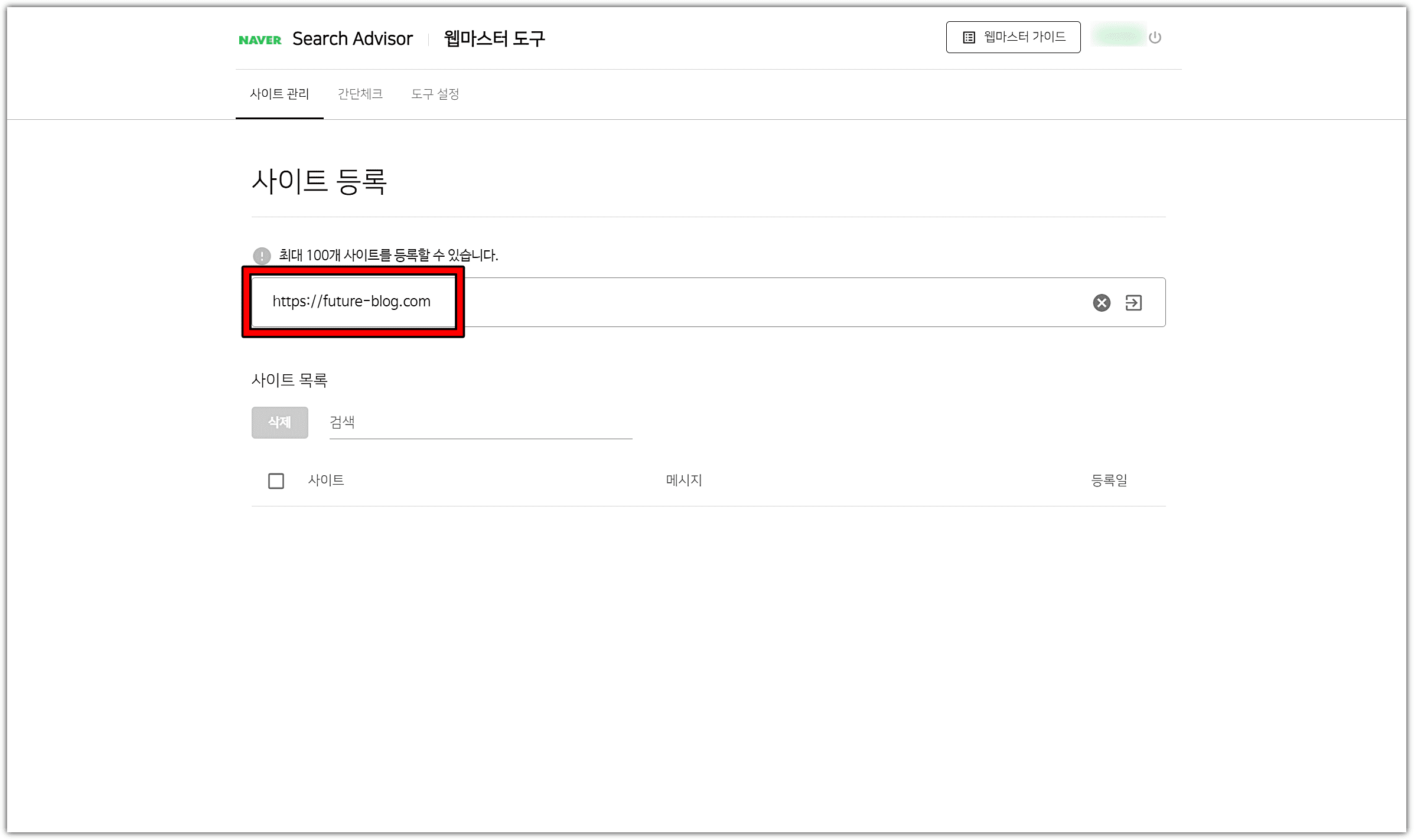Image resolution: width=1414 pixels, height=840 pixels.
Task: Select the 사이트 관리 tab
Action: coord(279,94)
